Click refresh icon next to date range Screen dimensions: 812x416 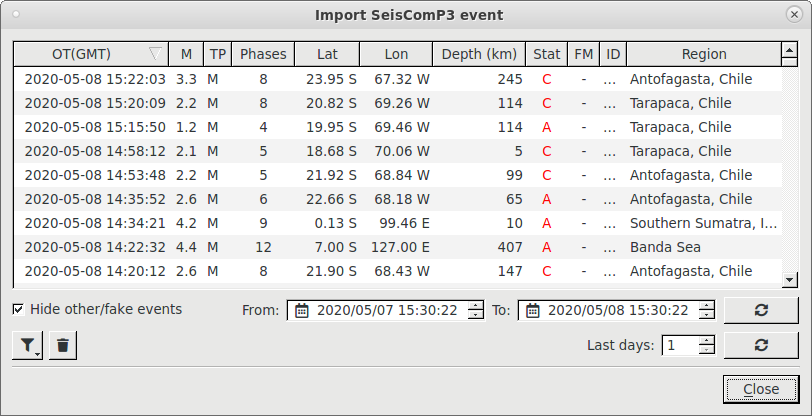click(x=761, y=310)
